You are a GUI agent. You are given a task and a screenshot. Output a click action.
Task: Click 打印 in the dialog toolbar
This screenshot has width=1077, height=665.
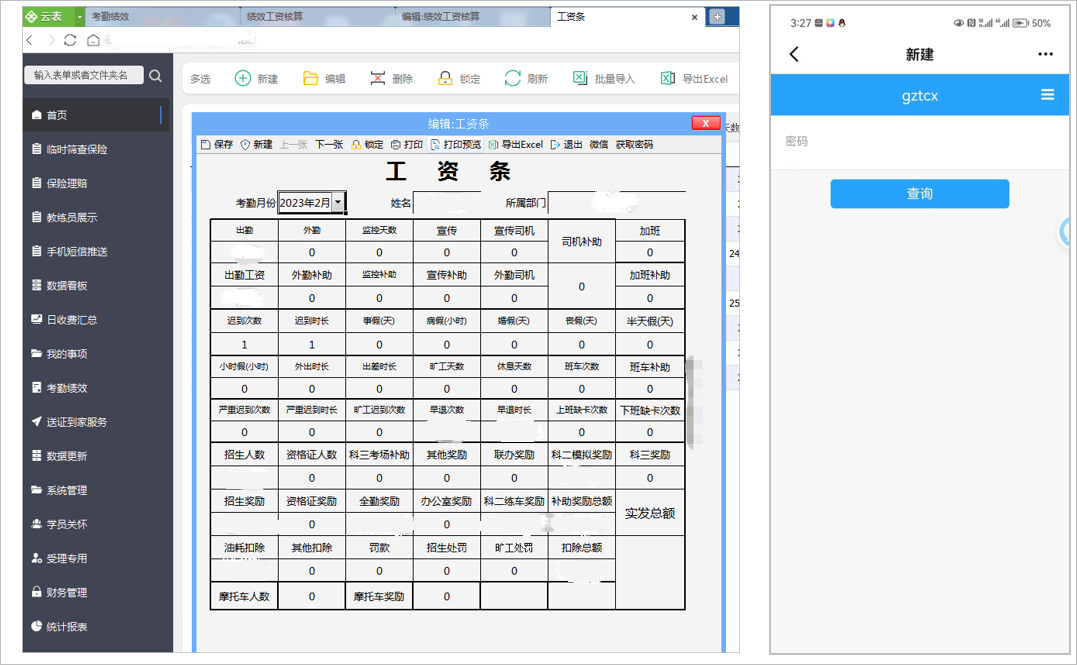click(407, 144)
